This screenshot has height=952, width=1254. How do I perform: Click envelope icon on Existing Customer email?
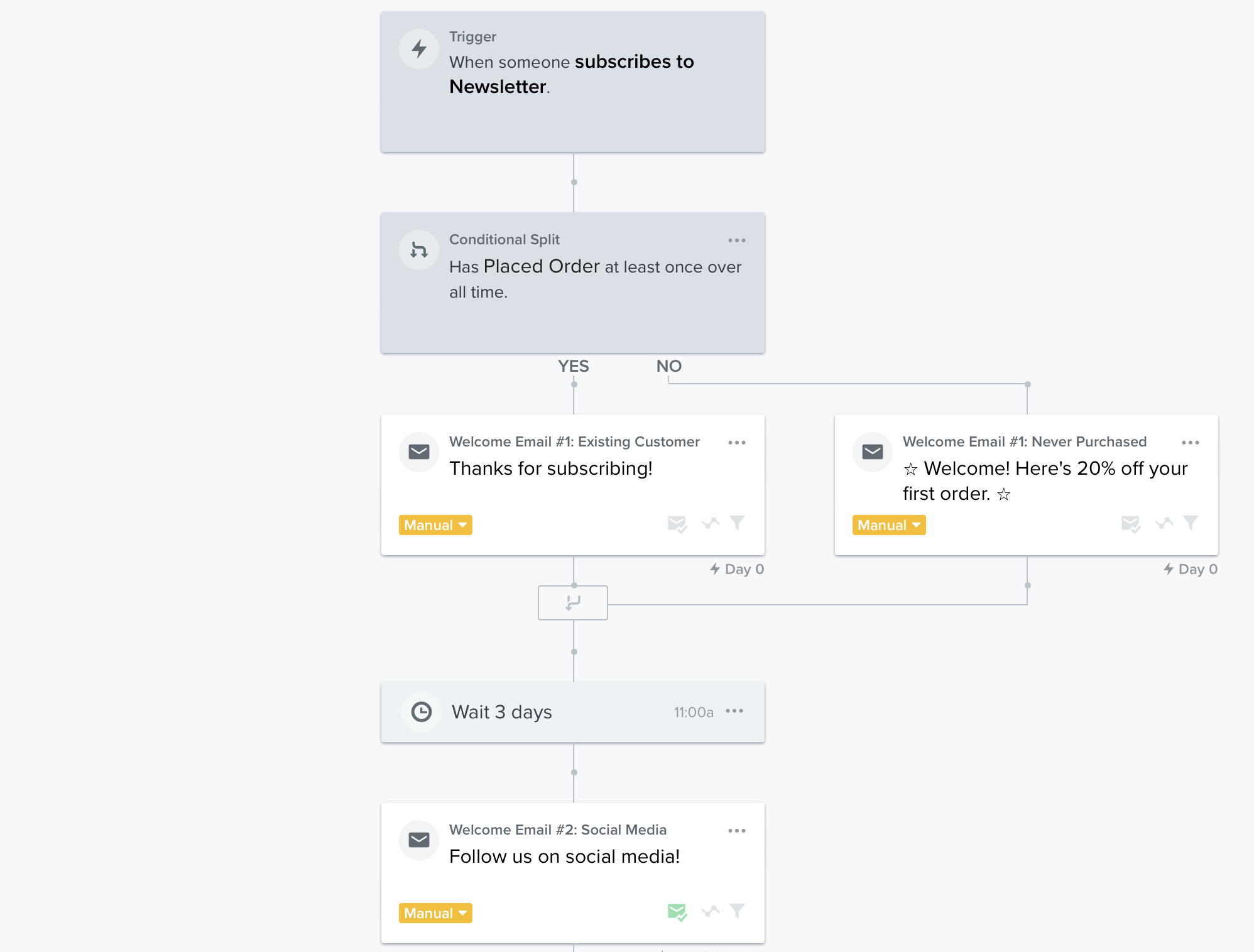419,452
